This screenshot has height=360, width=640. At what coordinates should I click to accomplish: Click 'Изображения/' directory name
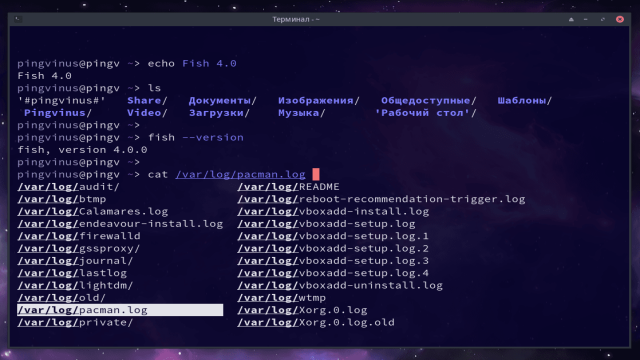pyautogui.click(x=319, y=100)
